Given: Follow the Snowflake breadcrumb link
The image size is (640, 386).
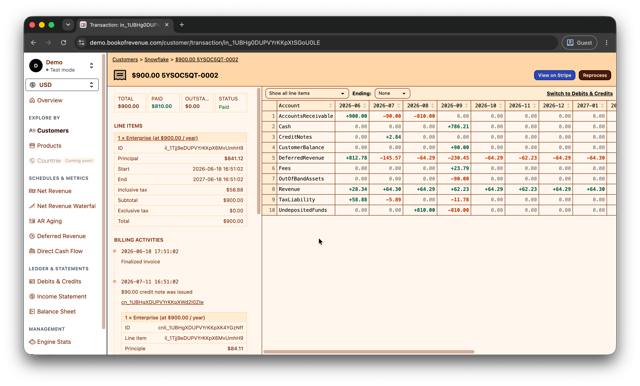Looking at the screenshot, I should [x=157, y=60].
